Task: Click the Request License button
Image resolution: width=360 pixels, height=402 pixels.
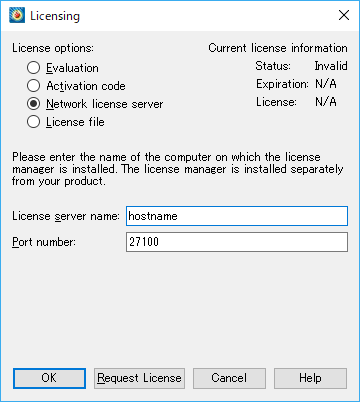Action: click(x=139, y=378)
